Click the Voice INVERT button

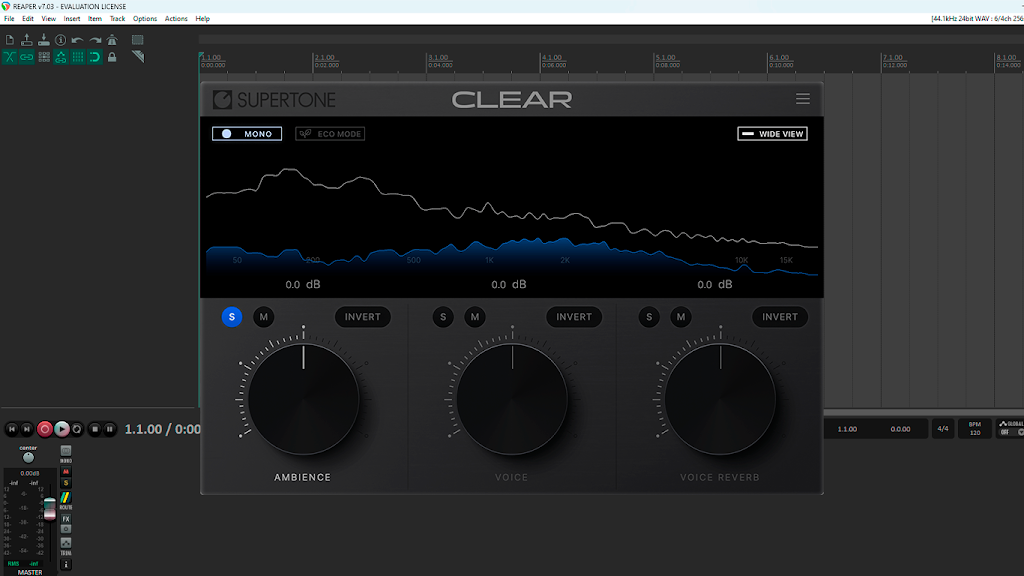point(574,317)
